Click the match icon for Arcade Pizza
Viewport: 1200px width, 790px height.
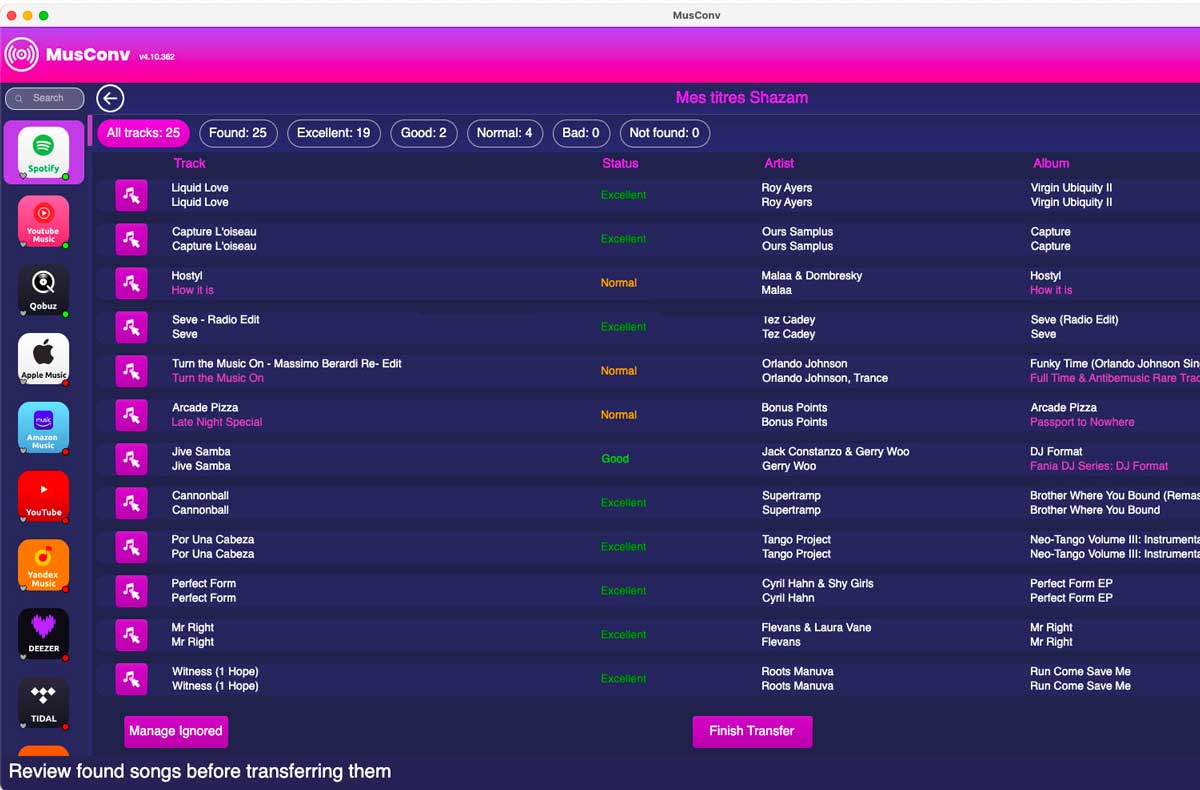(131, 415)
